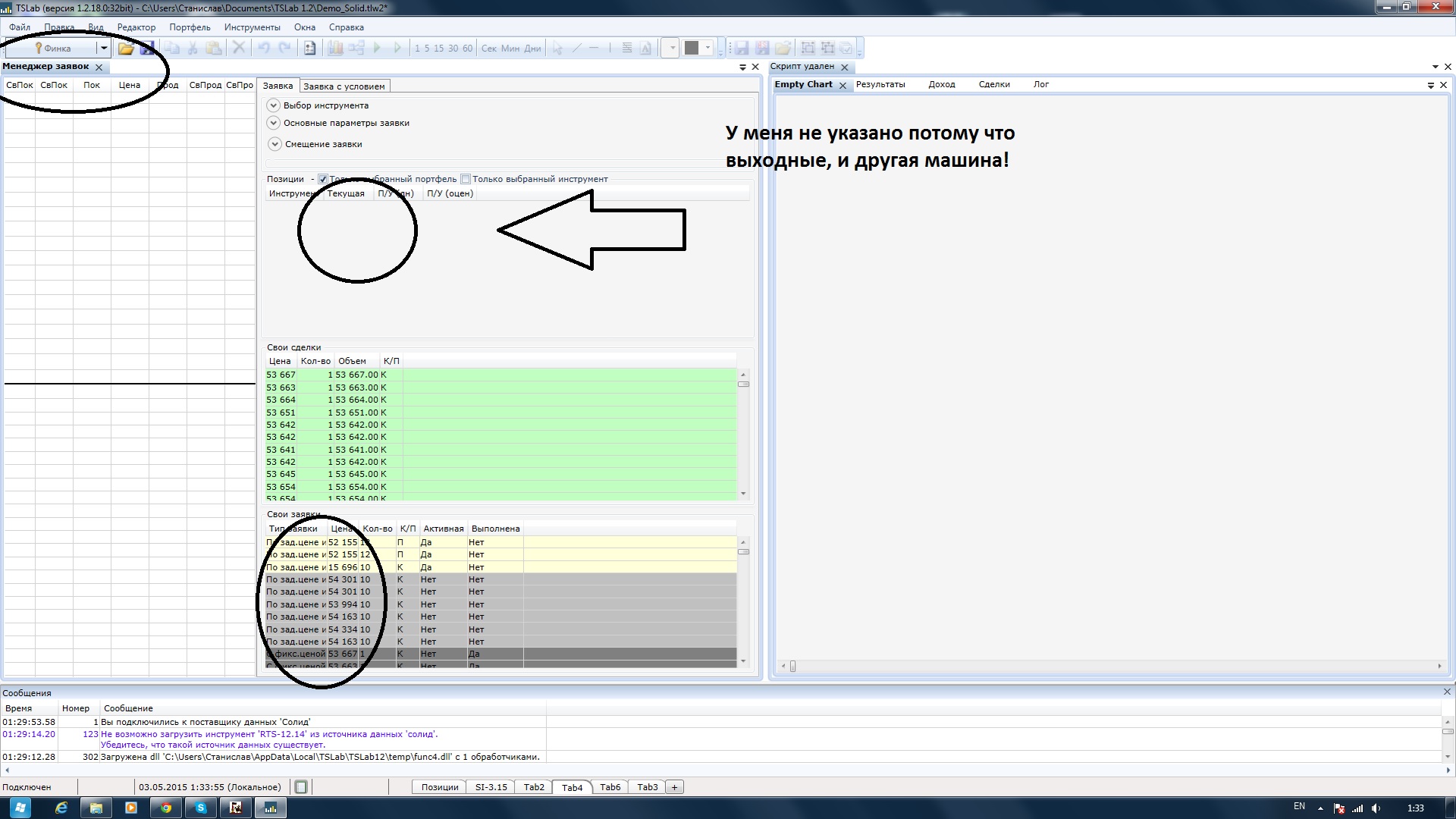Click the chart bars toolbar icon
The height and width of the screenshot is (819, 1456).
tap(335, 49)
